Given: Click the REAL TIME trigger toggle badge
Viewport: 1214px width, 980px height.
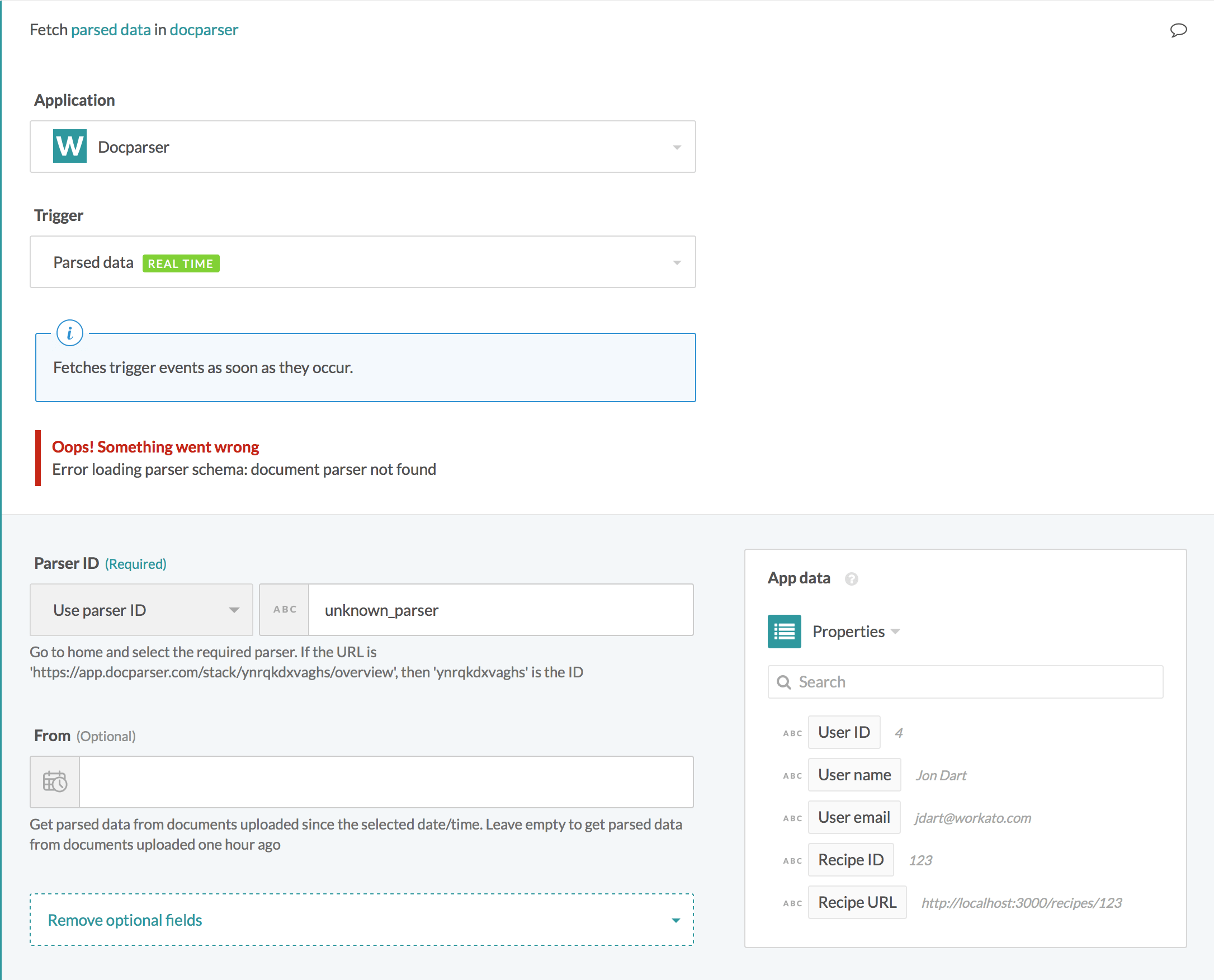Looking at the screenshot, I should pyautogui.click(x=181, y=263).
